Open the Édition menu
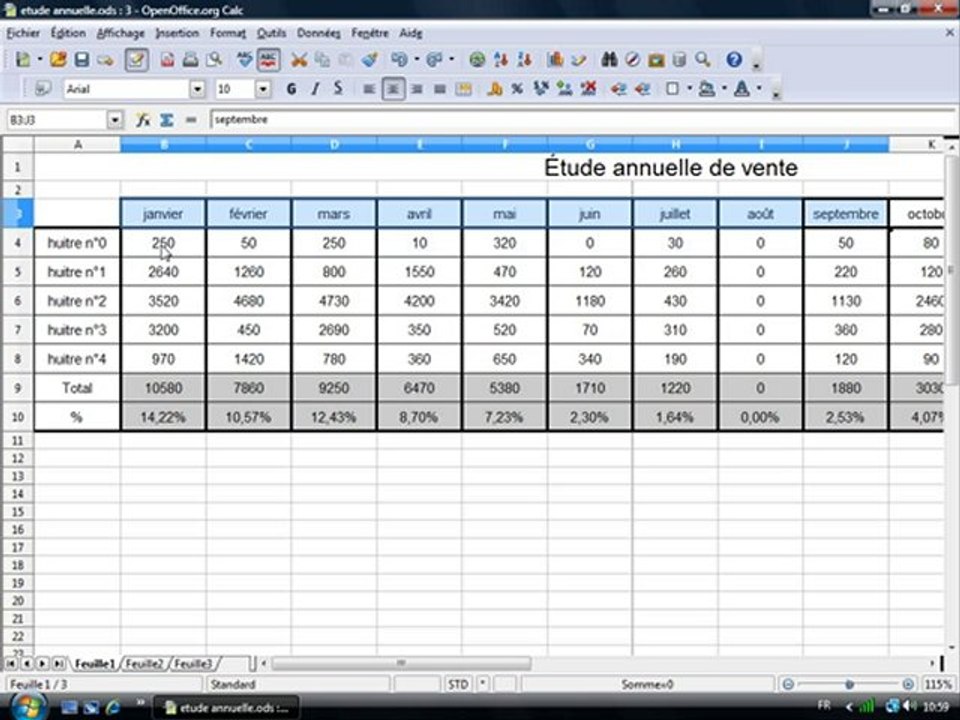The width and height of the screenshot is (960, 720). pyautogui.click(x=68, y=33)
